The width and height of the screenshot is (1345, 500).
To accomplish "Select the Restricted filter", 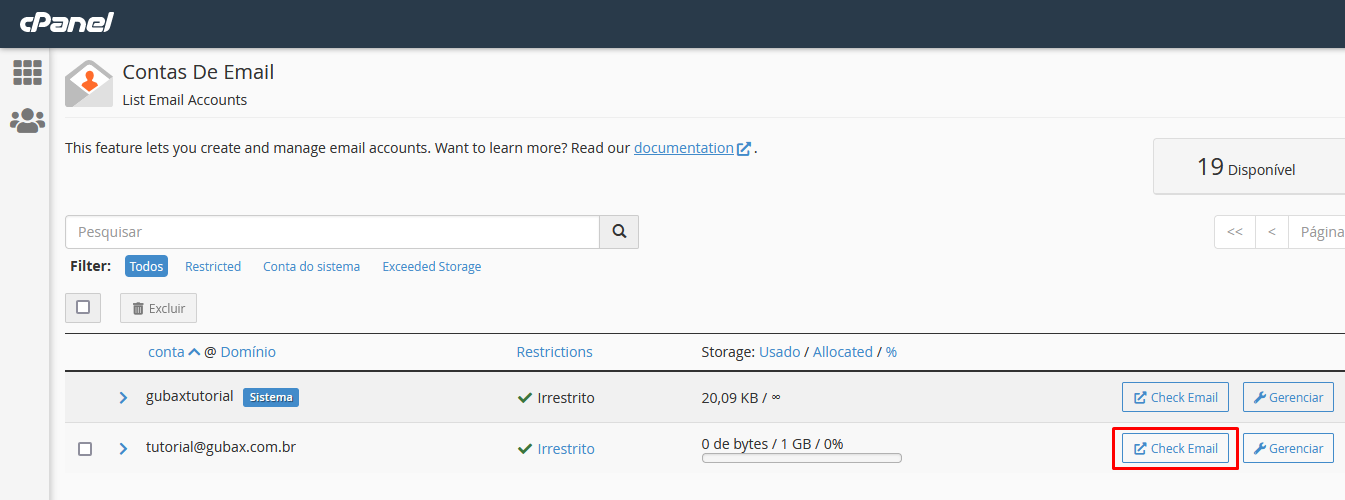I will [x=213, y=267].
